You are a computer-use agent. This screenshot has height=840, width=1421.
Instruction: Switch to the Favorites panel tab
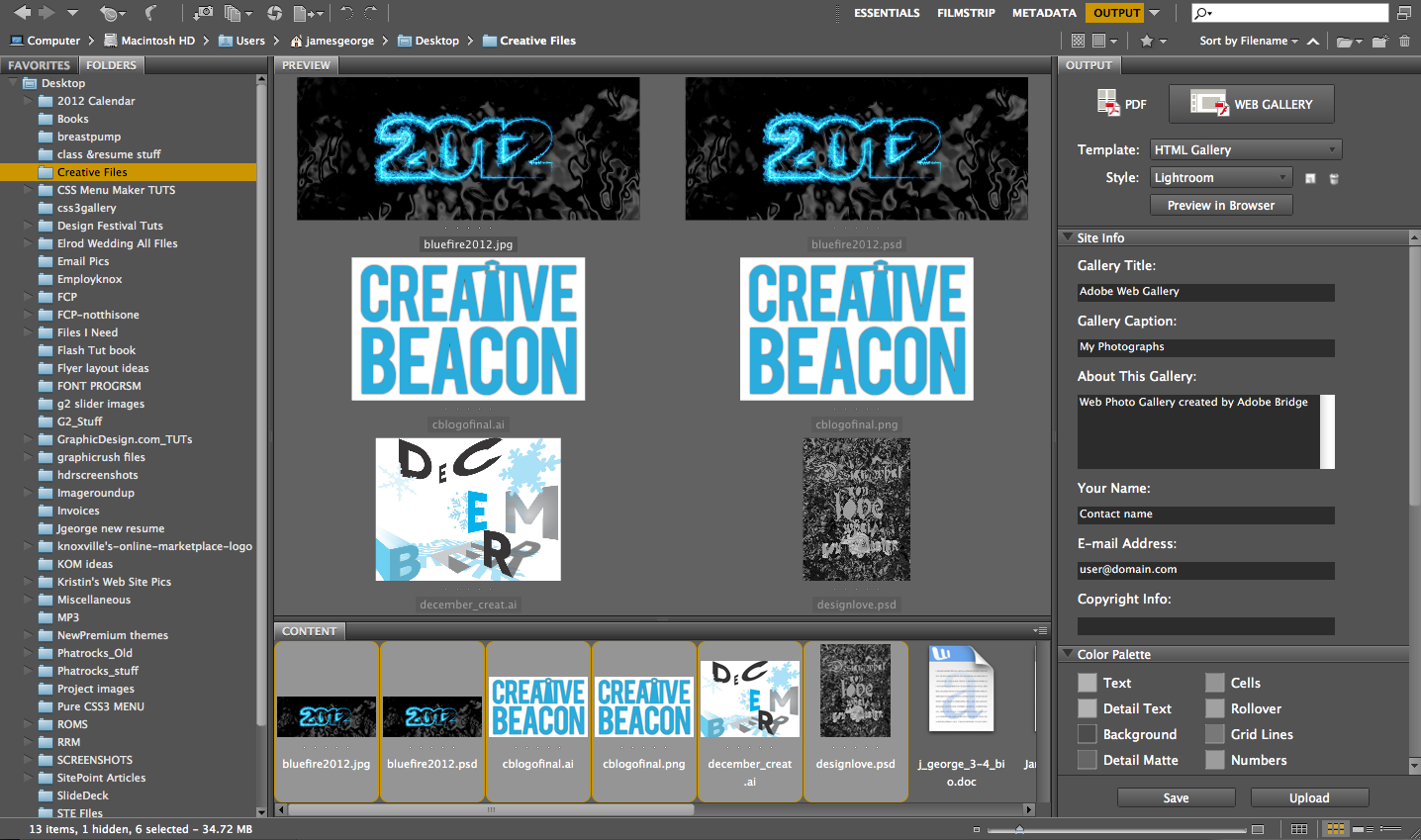(40, 65)
